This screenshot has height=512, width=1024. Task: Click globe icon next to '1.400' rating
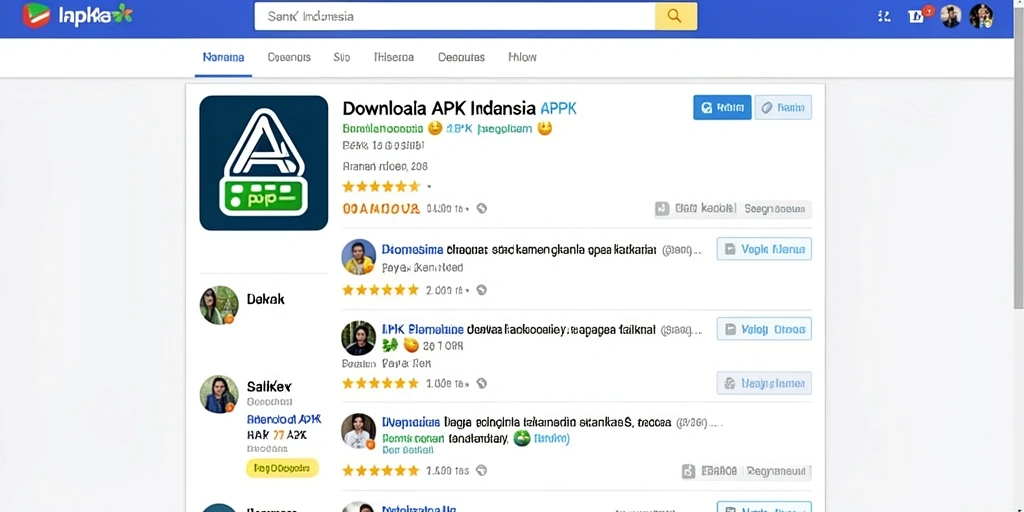point(481,470)
